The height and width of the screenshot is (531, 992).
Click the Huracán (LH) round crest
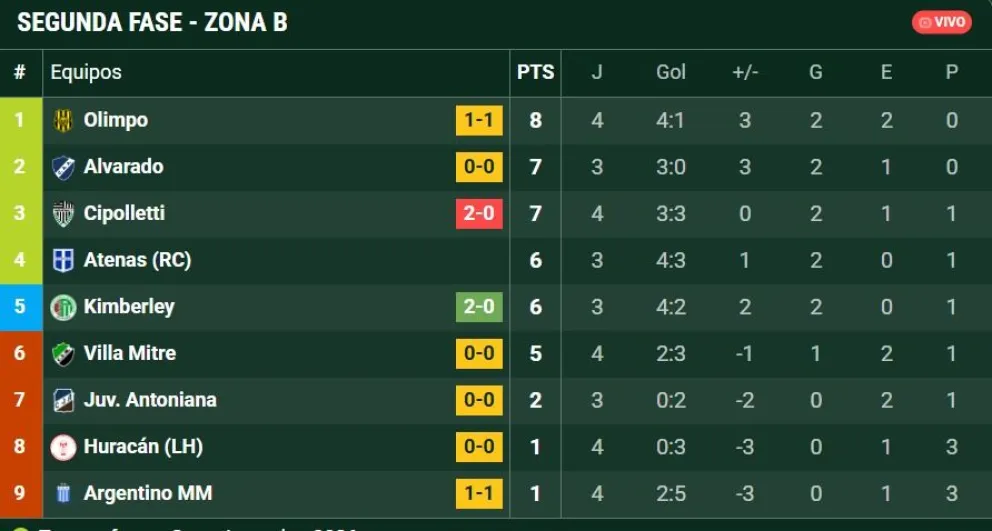pyautogui.click(x=63, y=447)
